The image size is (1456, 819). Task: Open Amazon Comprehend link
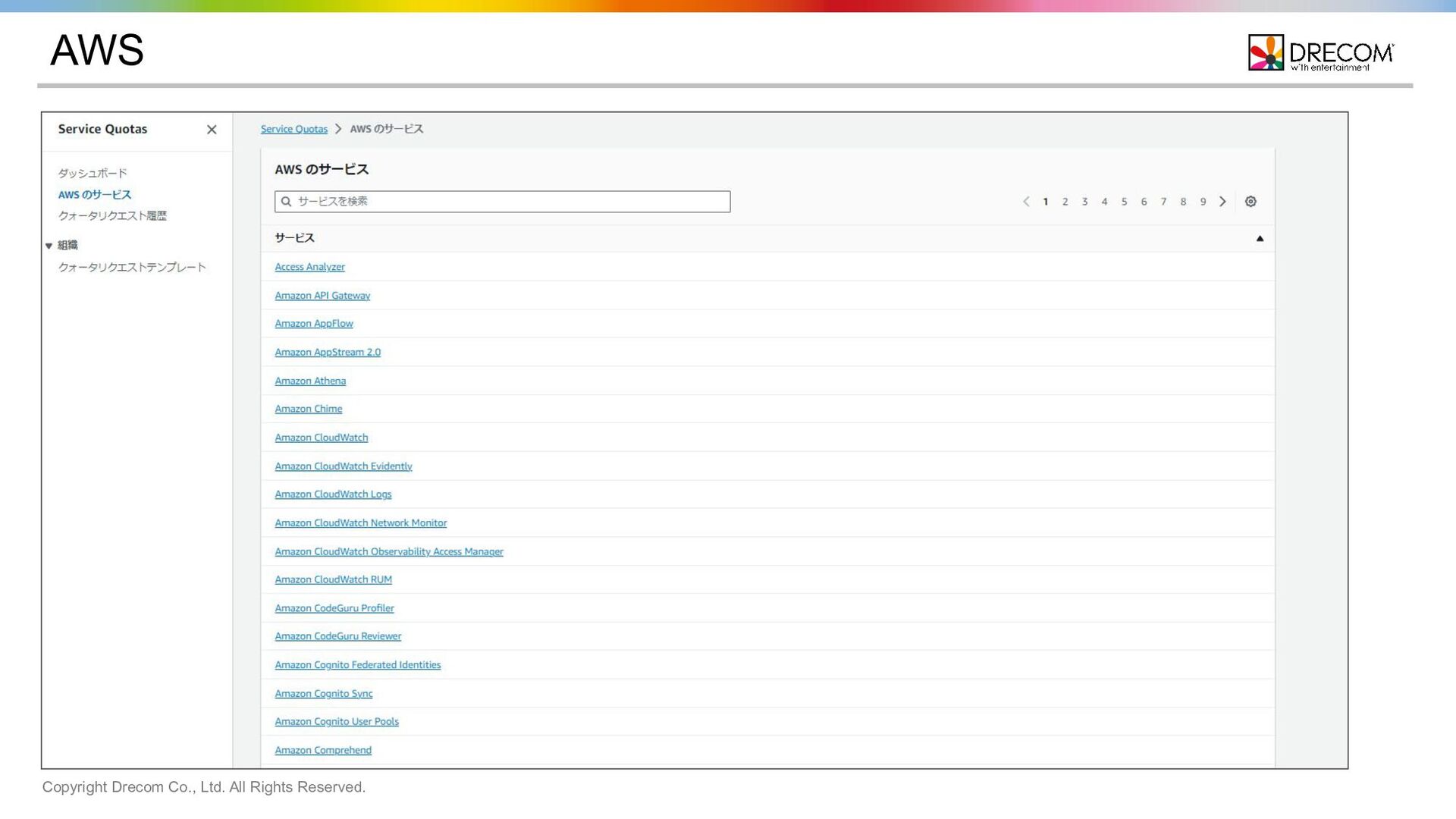[x=323, y=751]
